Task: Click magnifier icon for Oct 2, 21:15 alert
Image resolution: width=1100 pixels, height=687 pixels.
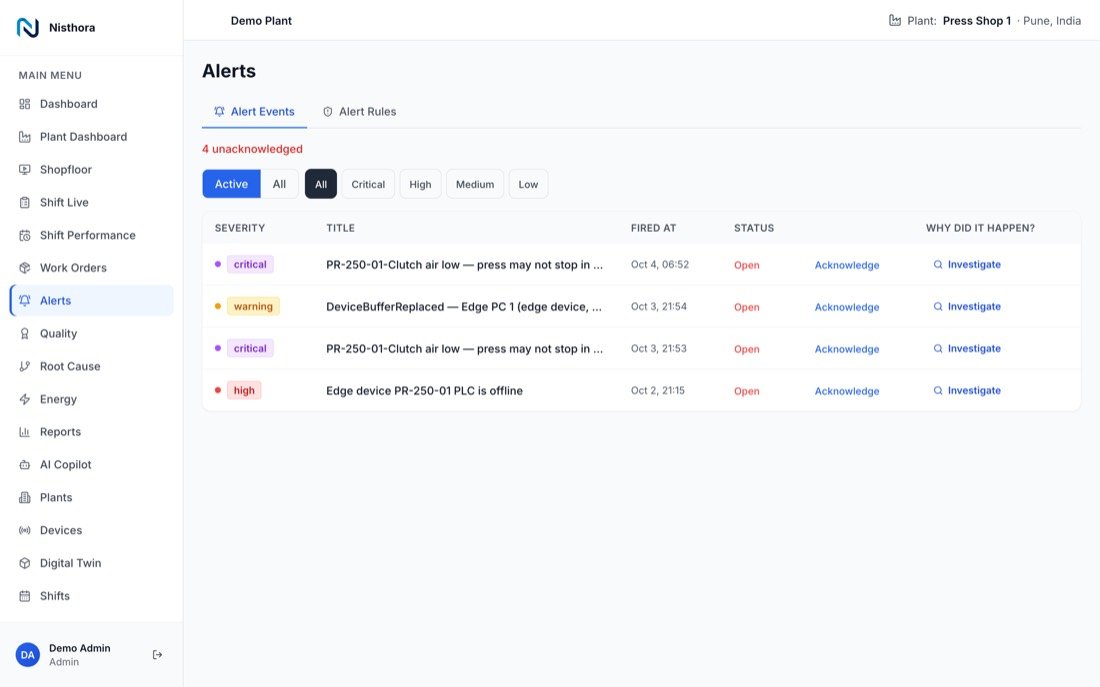Action: point(938,390)
